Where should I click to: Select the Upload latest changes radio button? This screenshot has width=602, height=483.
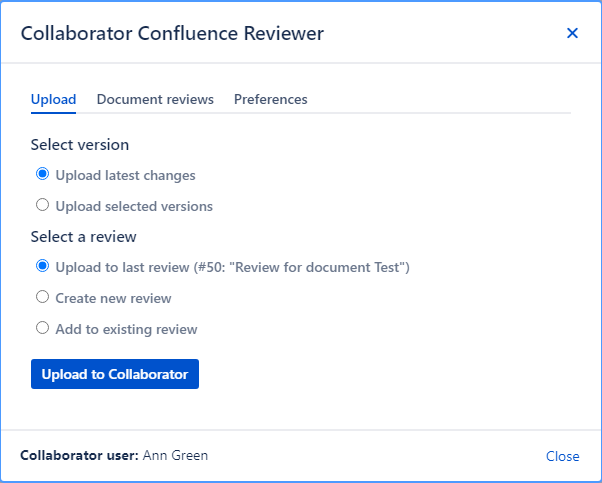coord(42,174)
